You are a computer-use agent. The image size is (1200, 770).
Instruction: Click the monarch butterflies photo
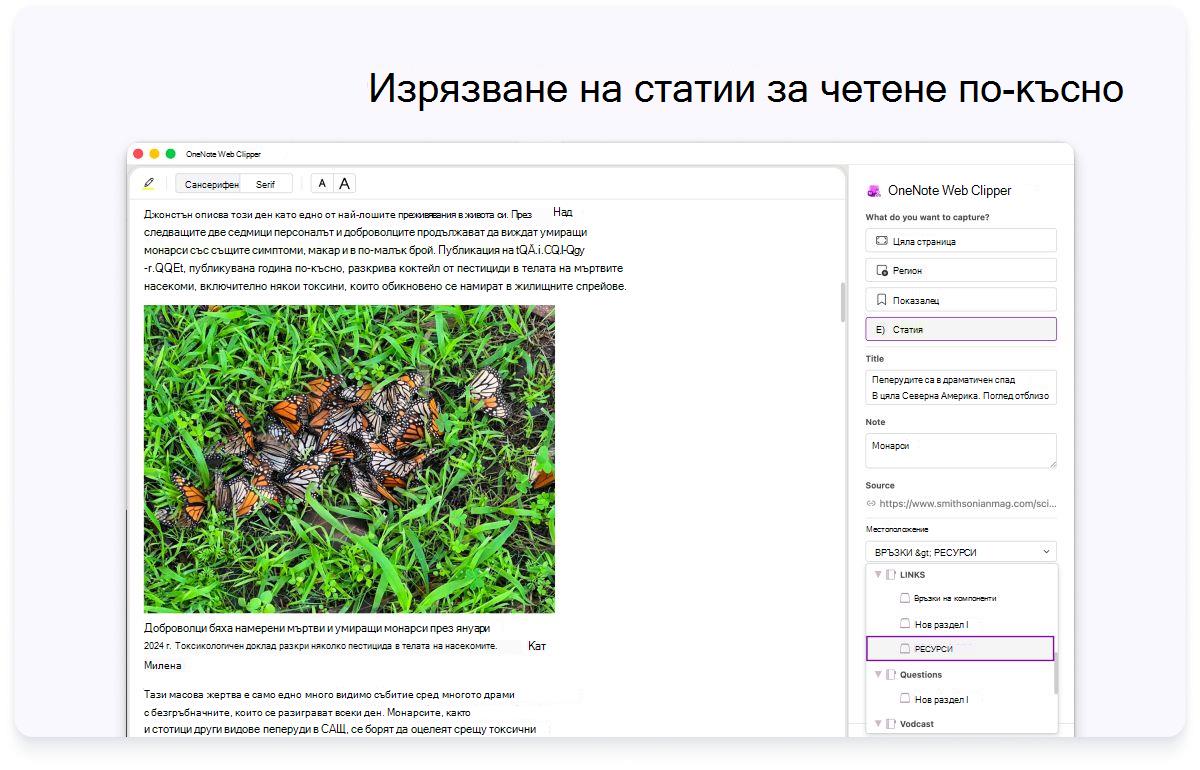click(x=349, y=459)
